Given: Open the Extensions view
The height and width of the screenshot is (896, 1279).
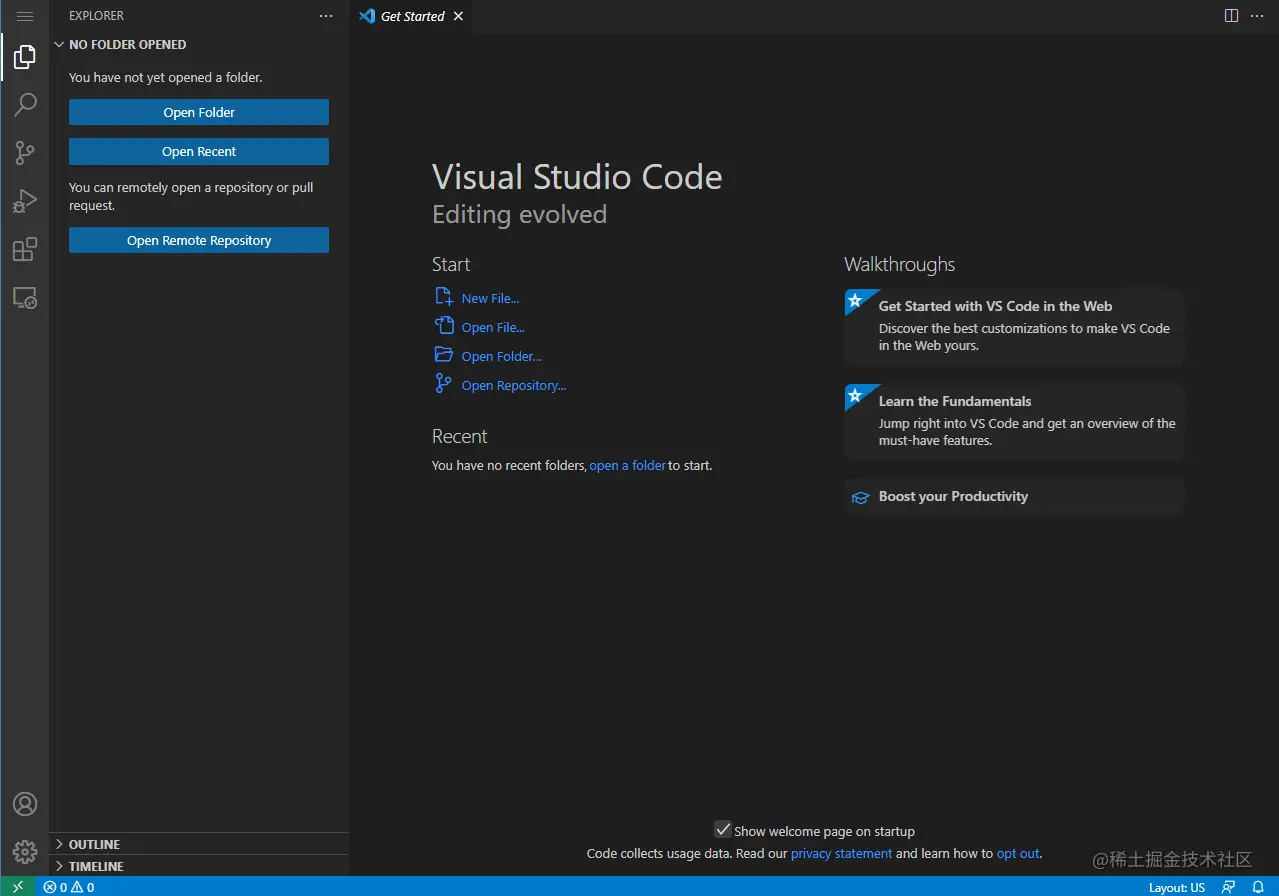Looking at the screenshot, I should pos(25,249).
